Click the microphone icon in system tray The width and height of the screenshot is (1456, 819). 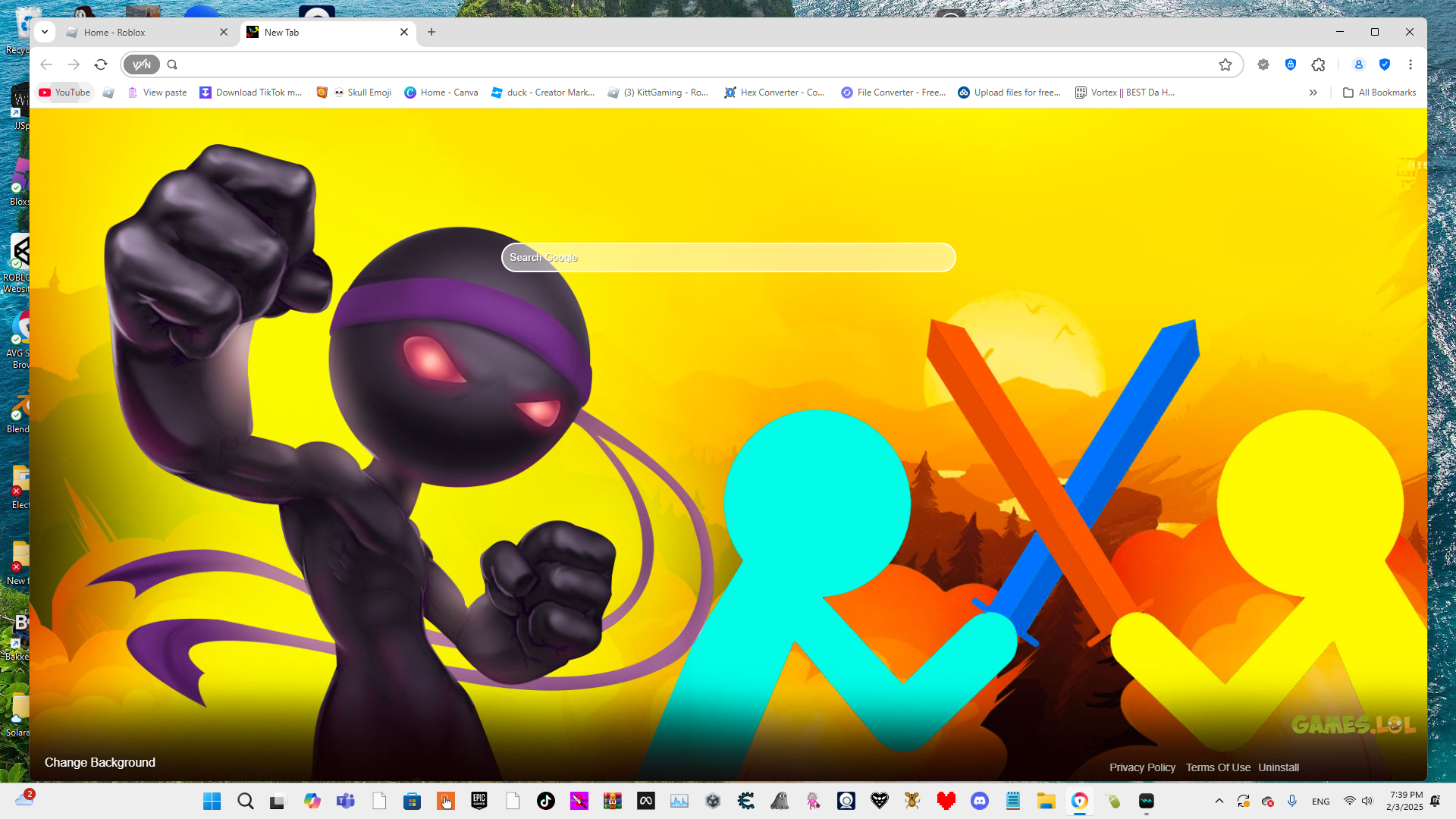pyautogui.click(x=1292, y=801)
